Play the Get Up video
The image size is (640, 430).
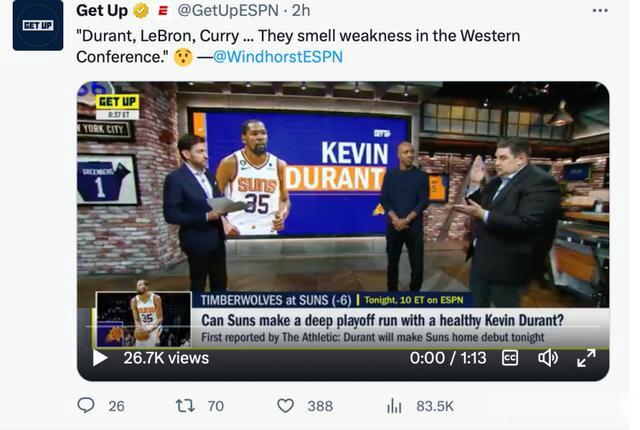click(100, 358)
